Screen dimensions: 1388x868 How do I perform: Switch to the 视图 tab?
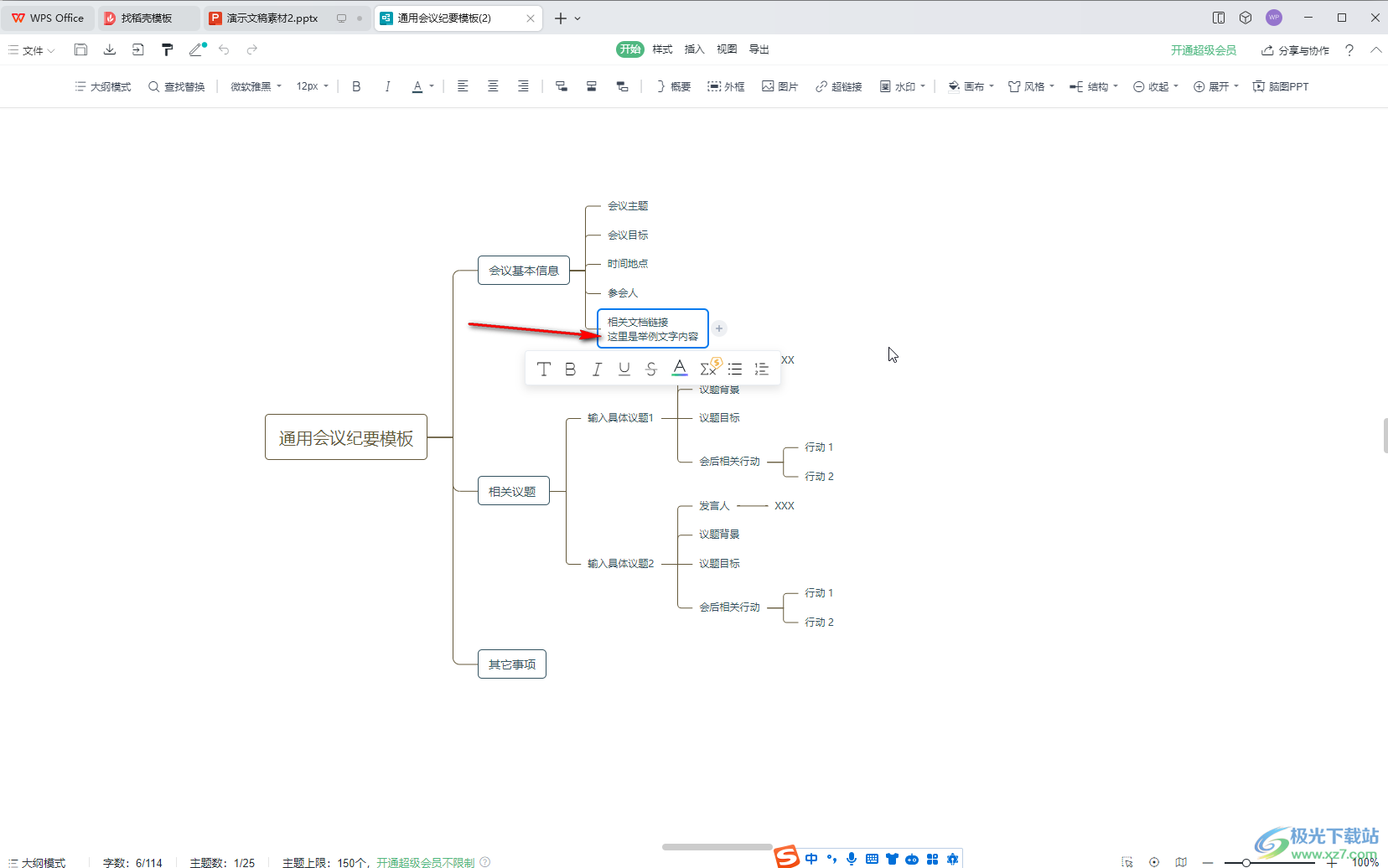[x=727, y=49]
